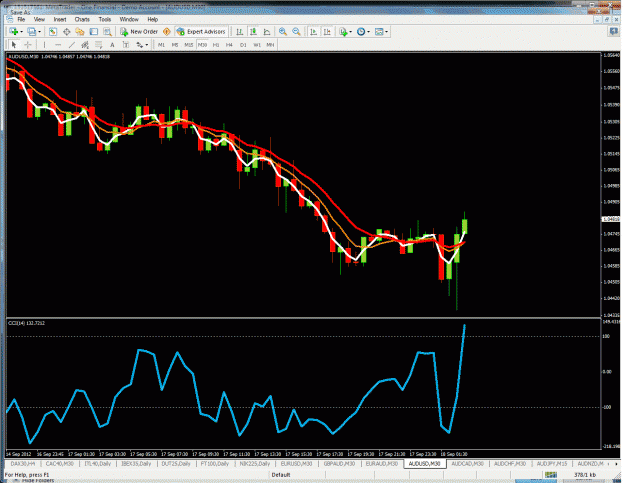
Task: Expand the Periods clock dropdown arrow
Action: click(x=369, y=32)
